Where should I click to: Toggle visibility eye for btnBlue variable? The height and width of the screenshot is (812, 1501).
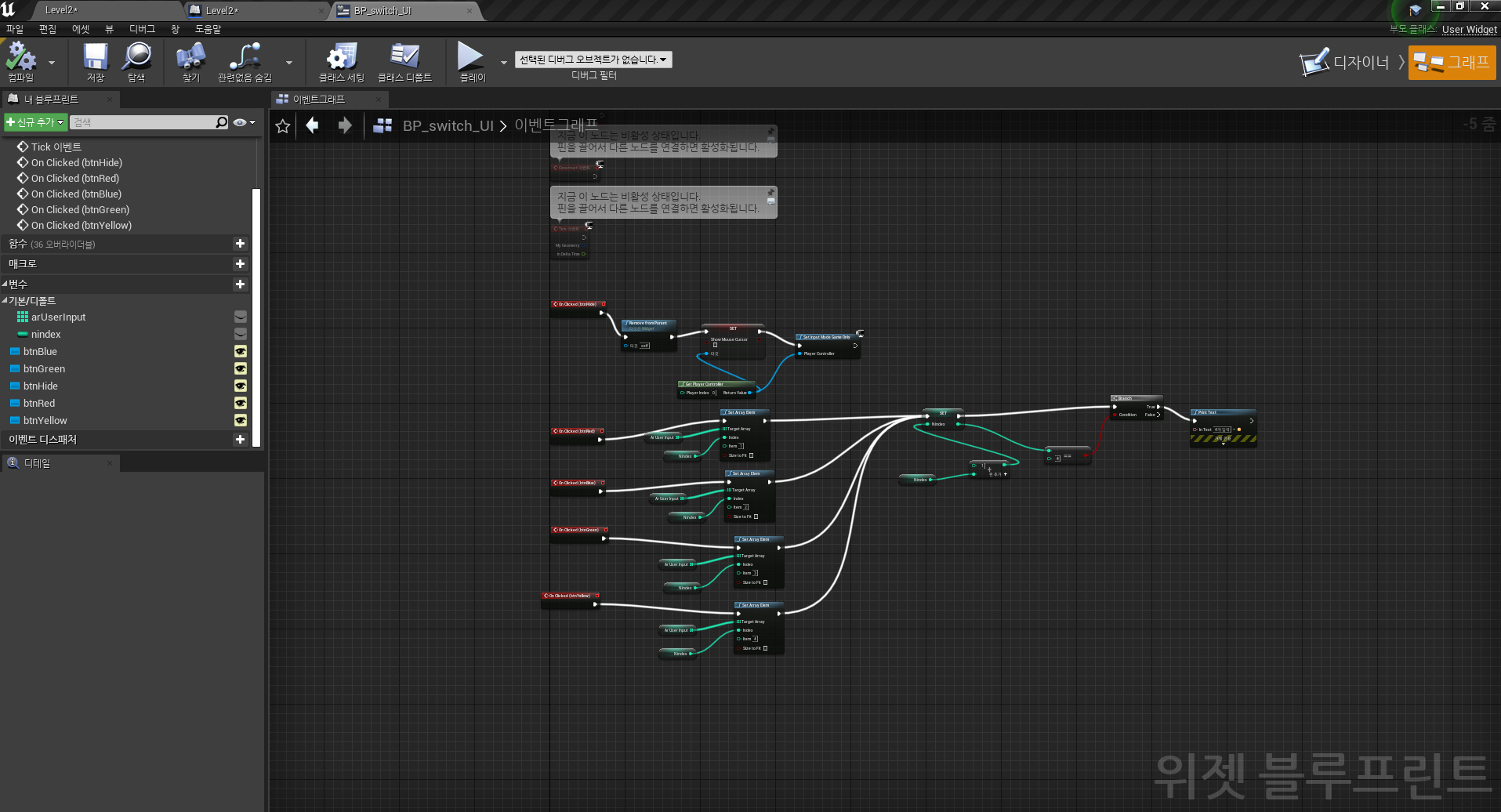pos(241,351)
